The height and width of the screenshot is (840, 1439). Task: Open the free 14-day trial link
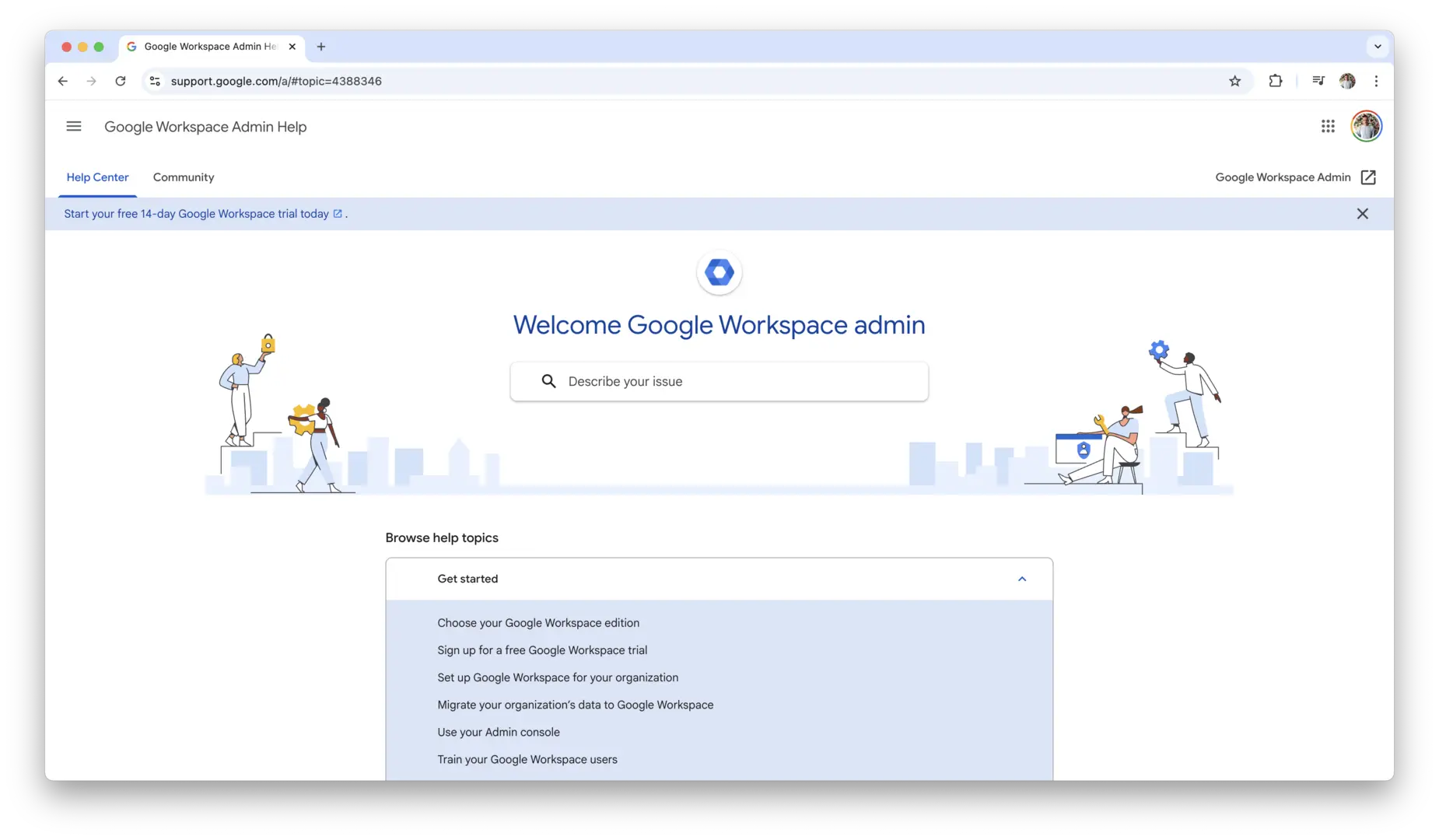tap(203, 214)
